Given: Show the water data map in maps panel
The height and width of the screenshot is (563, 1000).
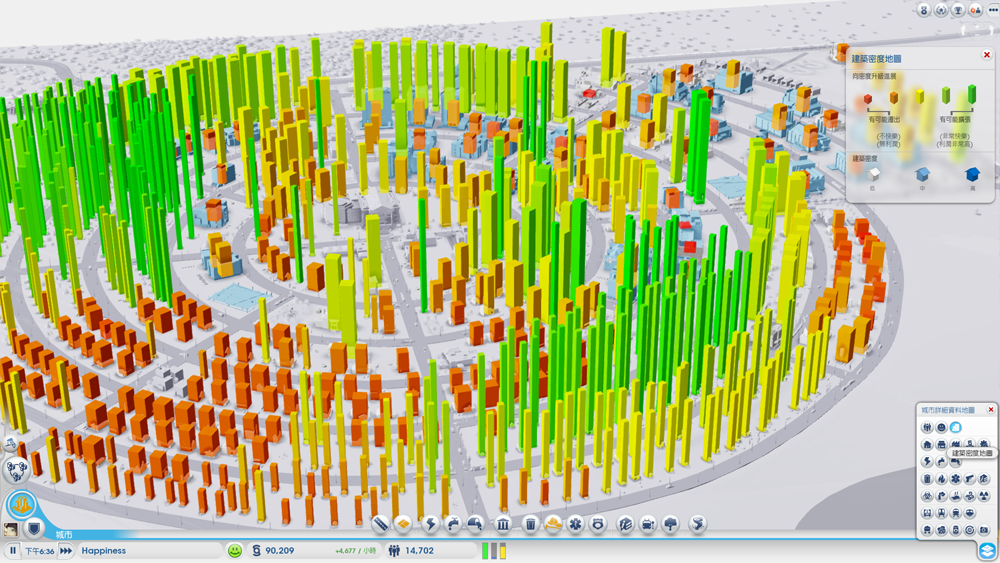Looking at the screenshot, I should click(x=941, y=461).
